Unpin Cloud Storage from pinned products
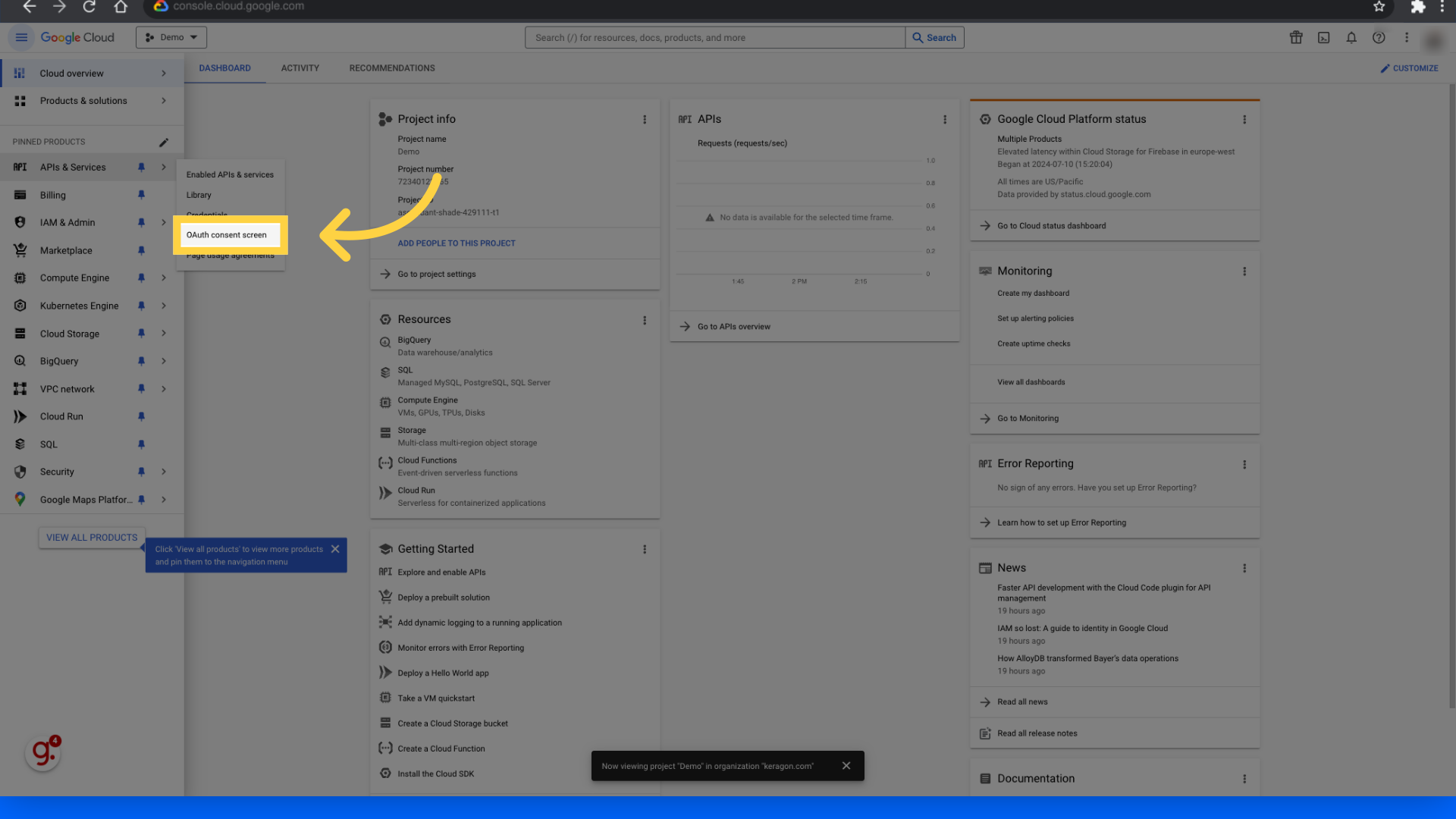1456x819 pixels. click(141, 334)
